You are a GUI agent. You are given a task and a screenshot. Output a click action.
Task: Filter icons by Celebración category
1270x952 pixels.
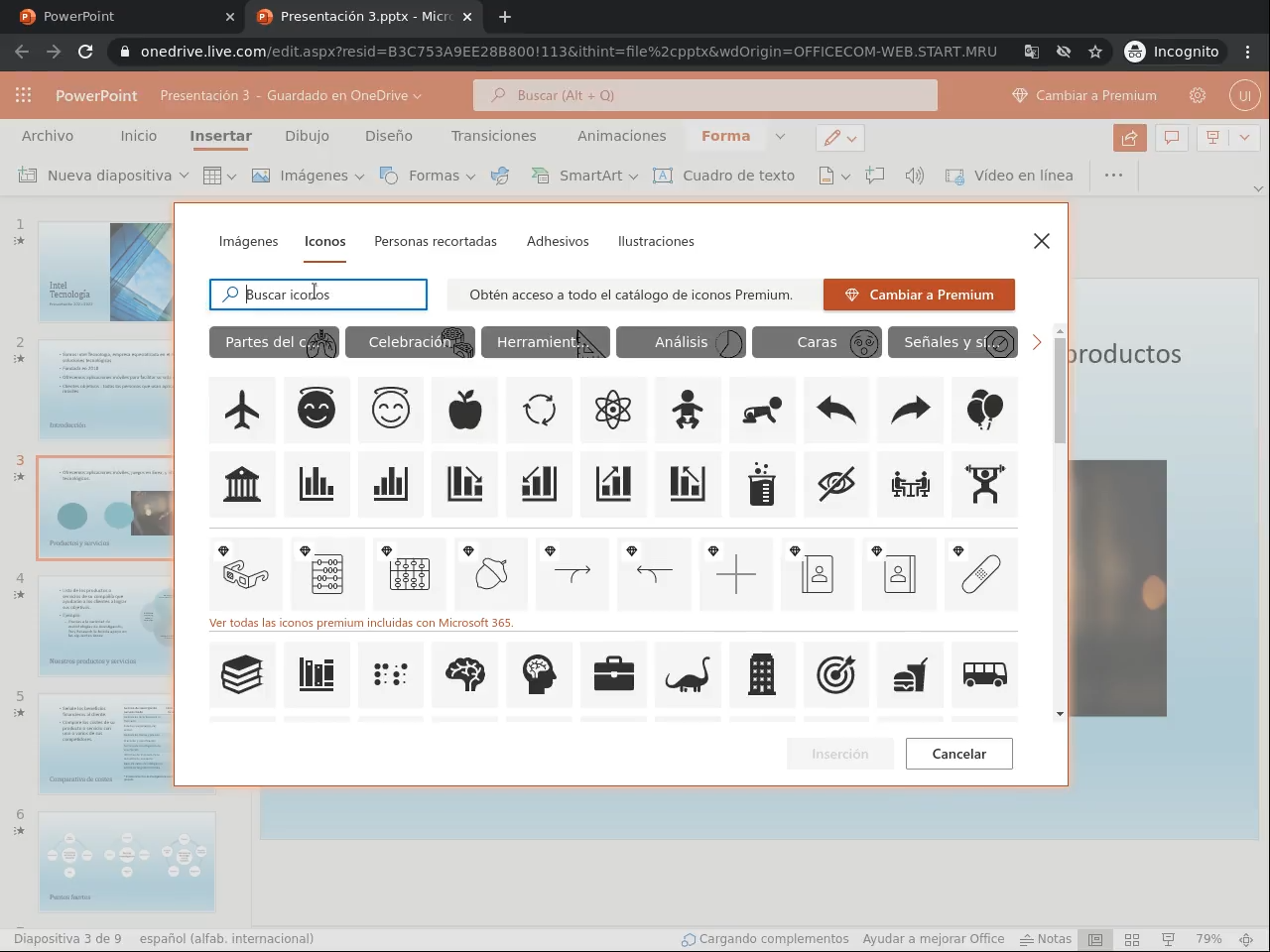[x=410, y=342]
